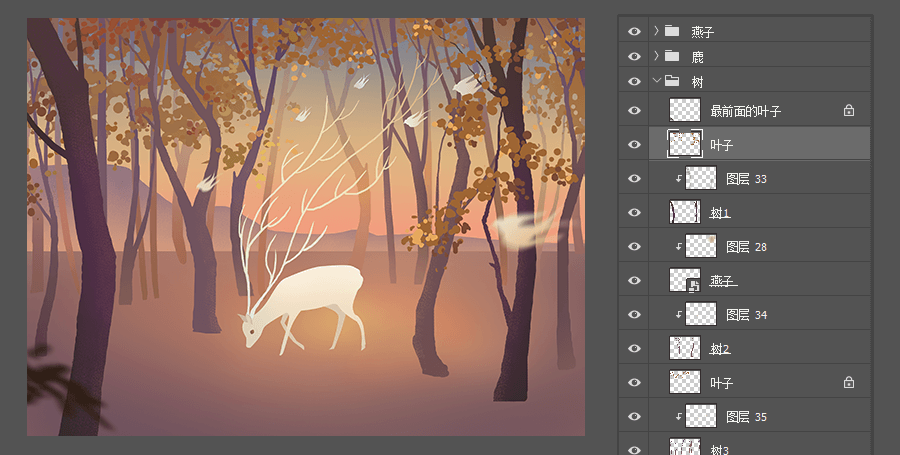Select the 树3 layer name

(720, 449)
